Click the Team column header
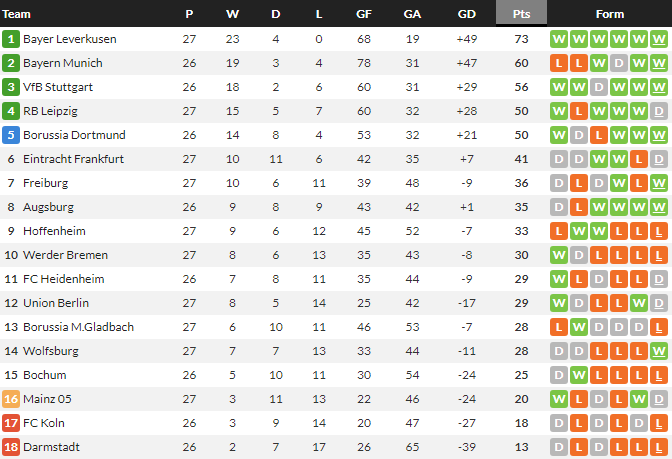Screen dimensions: 672x459 tap(17, 14)
